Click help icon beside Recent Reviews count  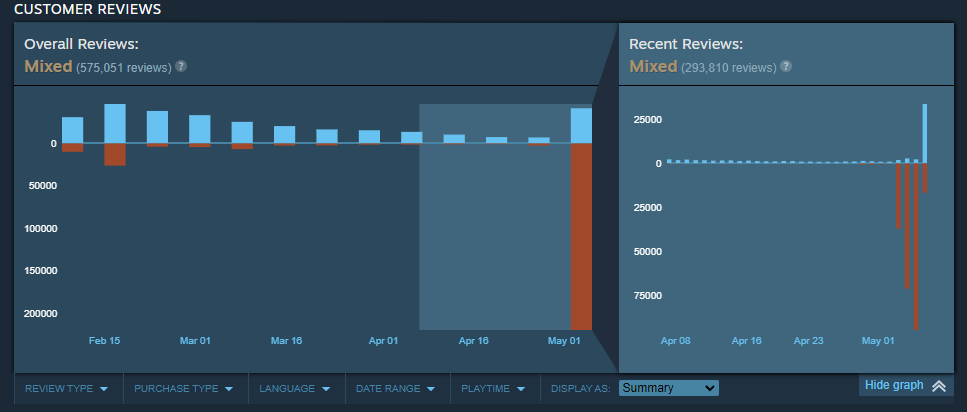[x=786, y=66]
